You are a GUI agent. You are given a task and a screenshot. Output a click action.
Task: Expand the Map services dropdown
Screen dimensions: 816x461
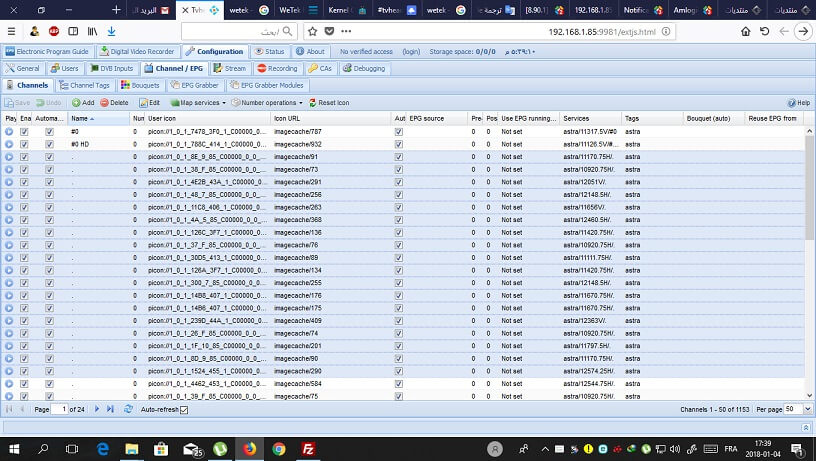pyautogui.click(x=195, y=103)
